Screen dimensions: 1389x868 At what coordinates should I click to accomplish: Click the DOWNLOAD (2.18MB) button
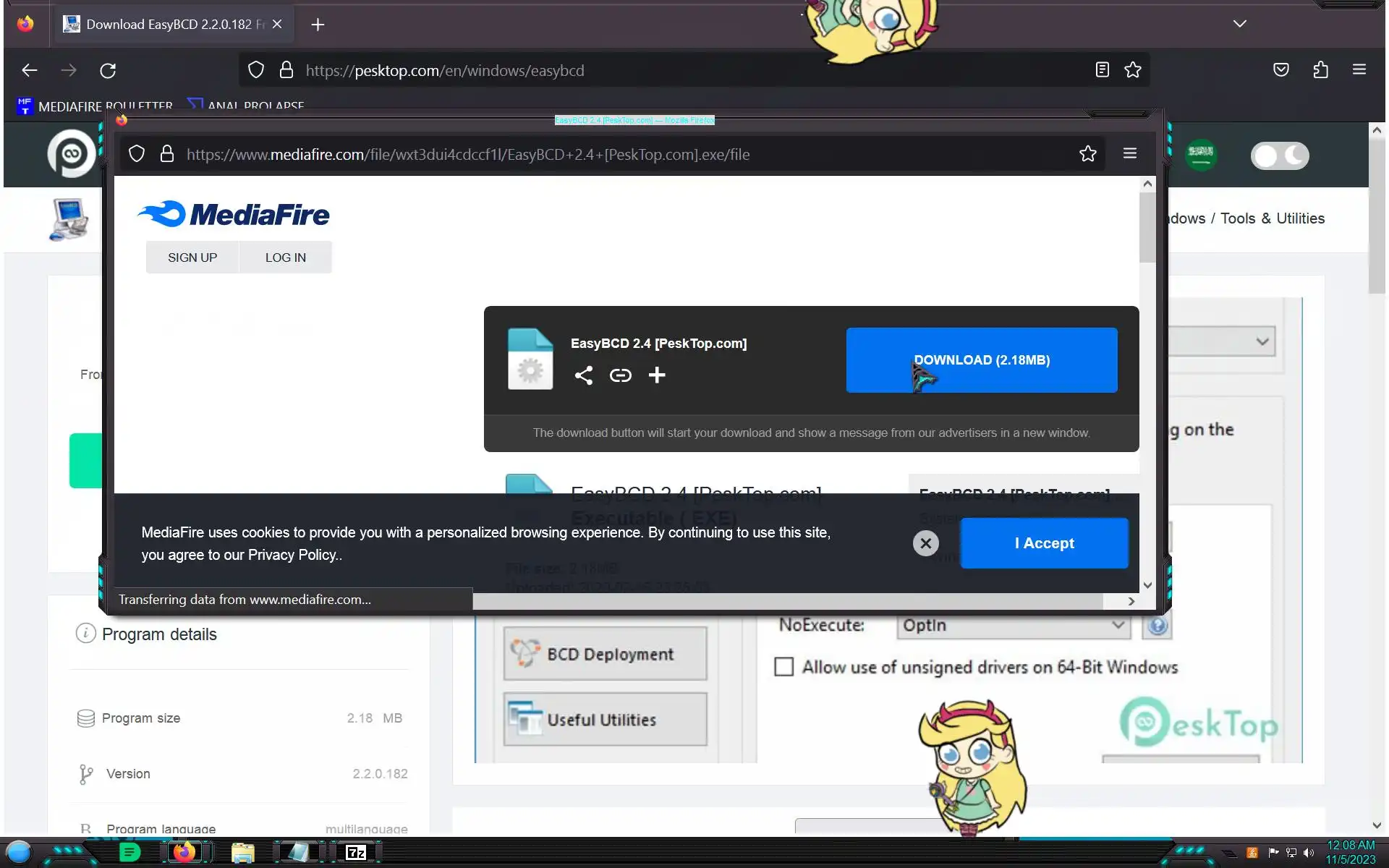[x=981, y=360]
